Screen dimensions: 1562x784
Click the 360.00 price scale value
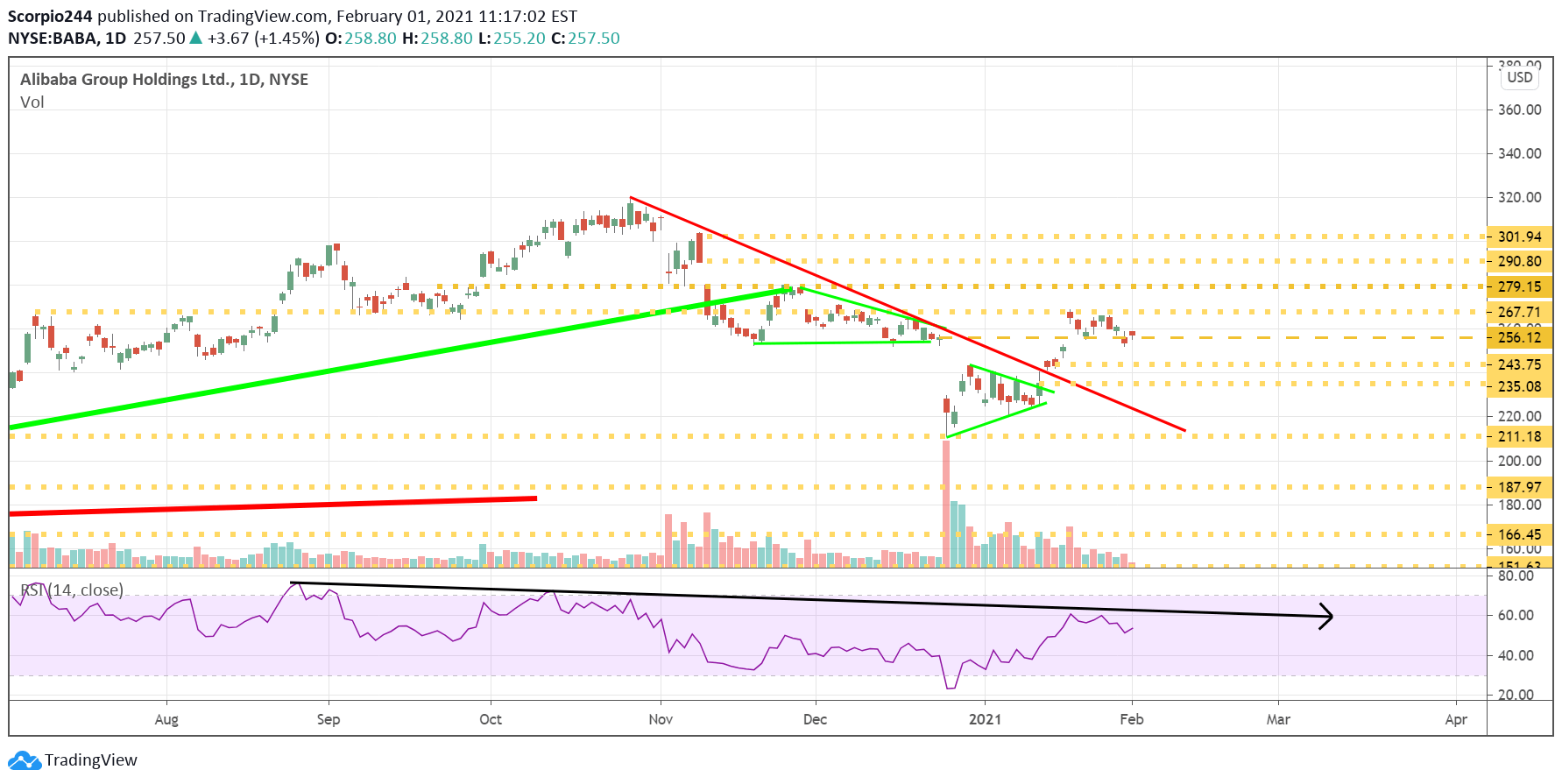[1520, 109]
